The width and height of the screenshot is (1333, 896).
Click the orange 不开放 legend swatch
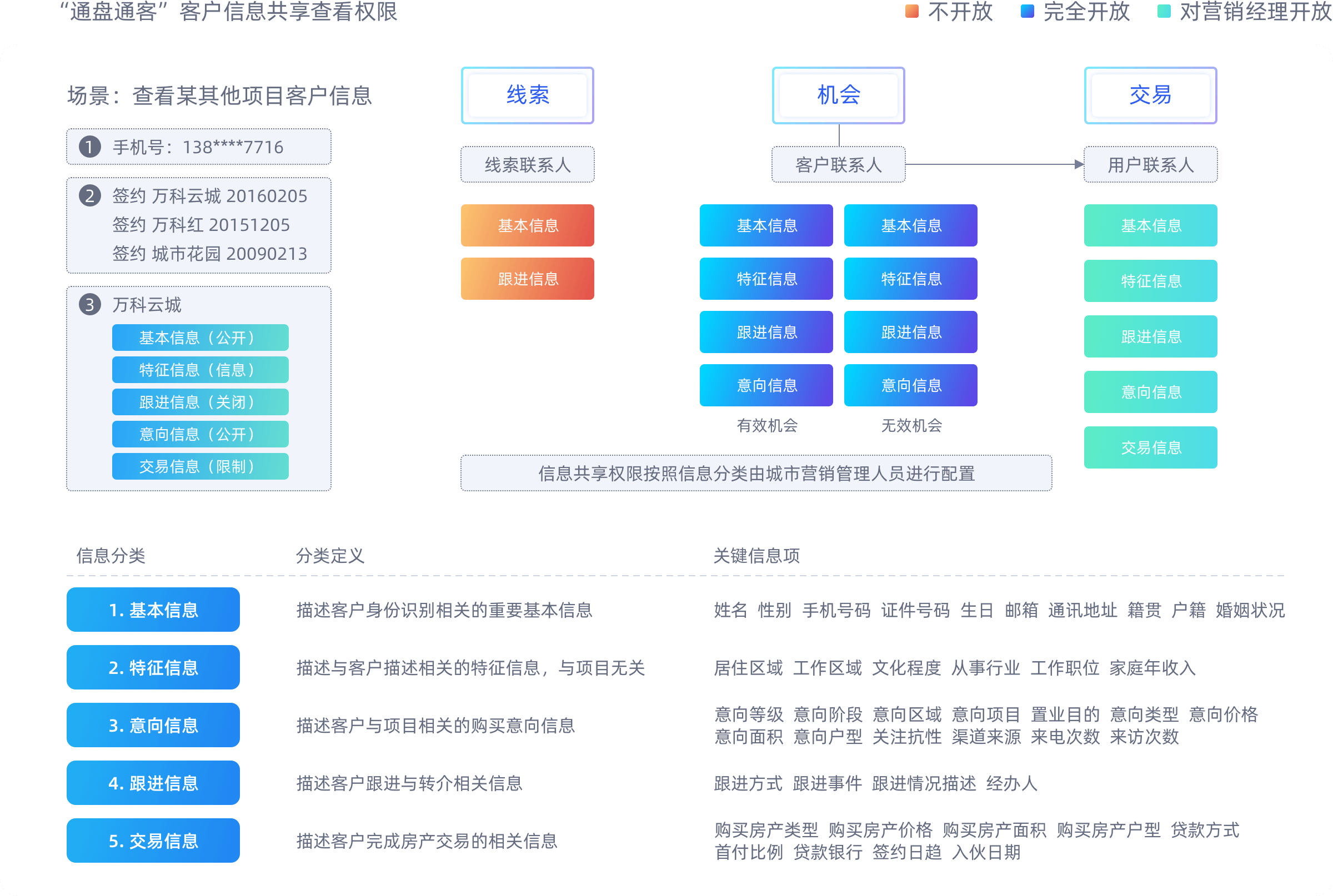[912, 11]
